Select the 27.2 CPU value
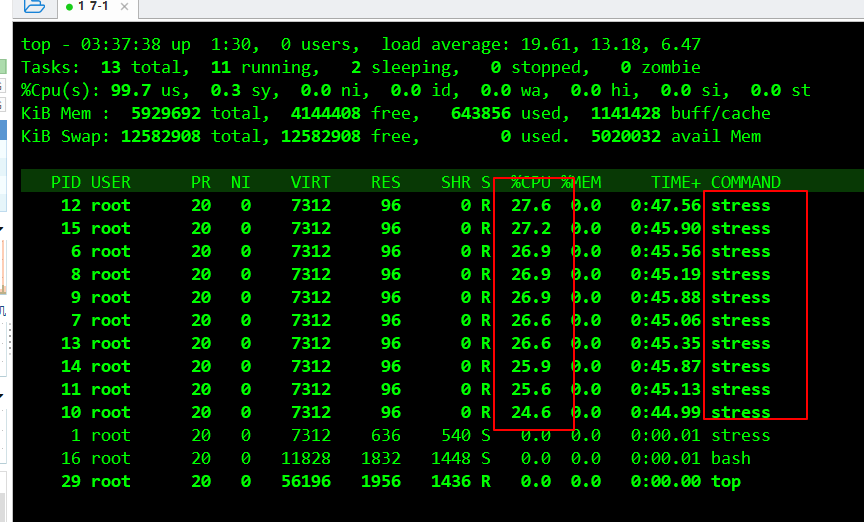Image resolution: width=864 pixels, height=522 pixels. (x=531, y=229)
